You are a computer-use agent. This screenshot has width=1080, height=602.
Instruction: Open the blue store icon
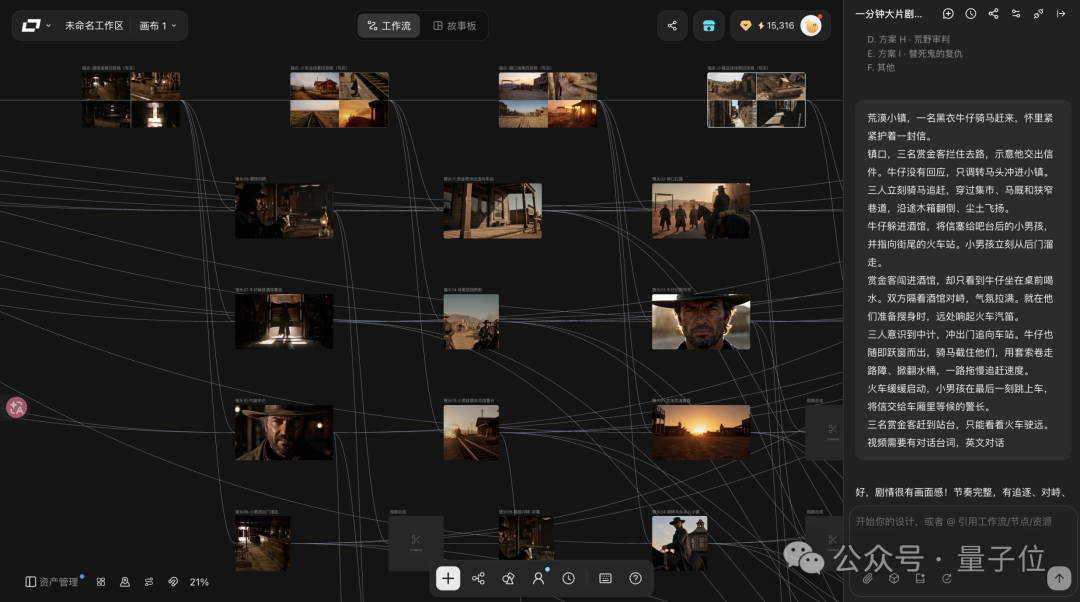pos(709,26)
